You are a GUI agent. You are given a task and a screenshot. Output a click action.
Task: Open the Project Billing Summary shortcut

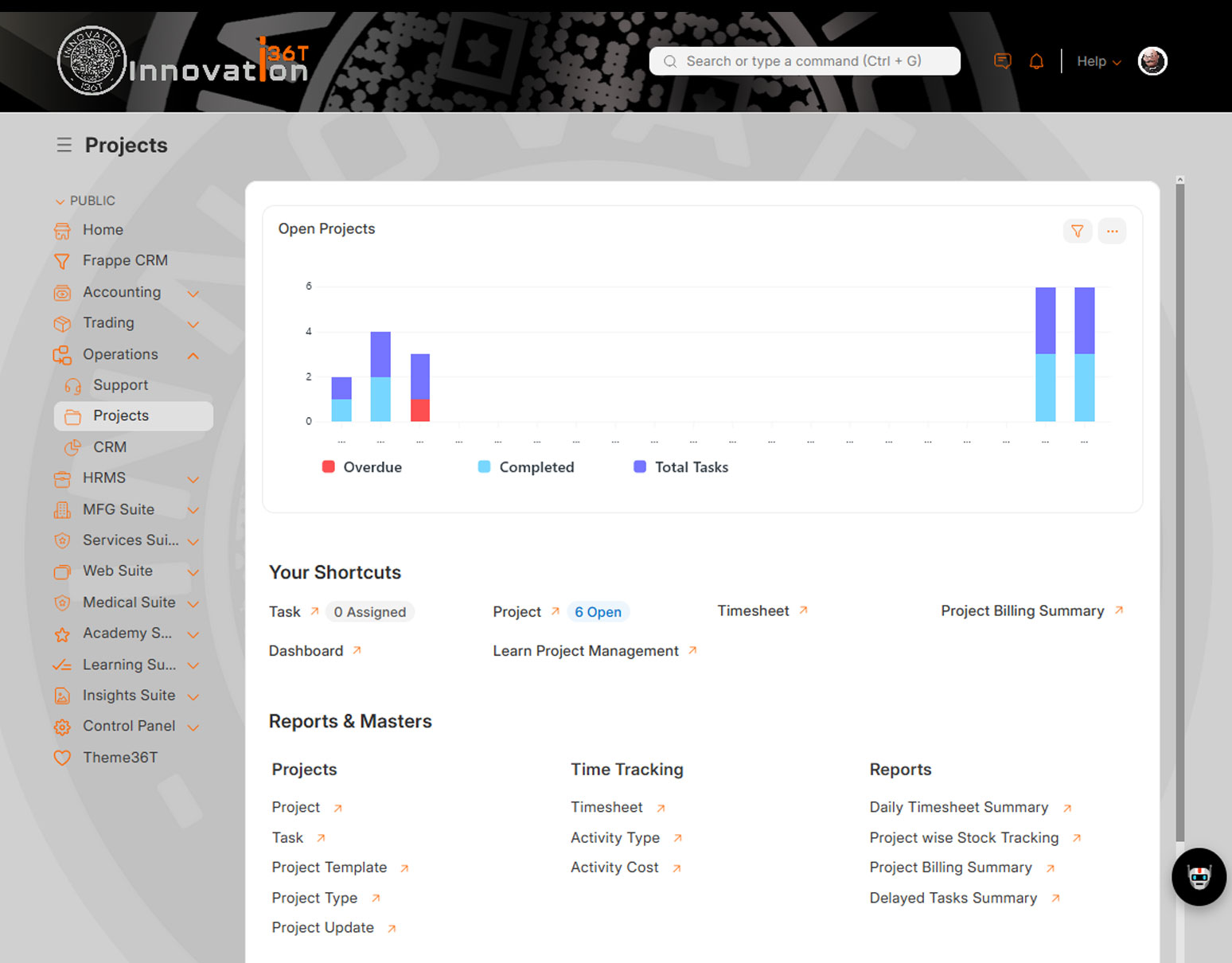point(1023,610)
